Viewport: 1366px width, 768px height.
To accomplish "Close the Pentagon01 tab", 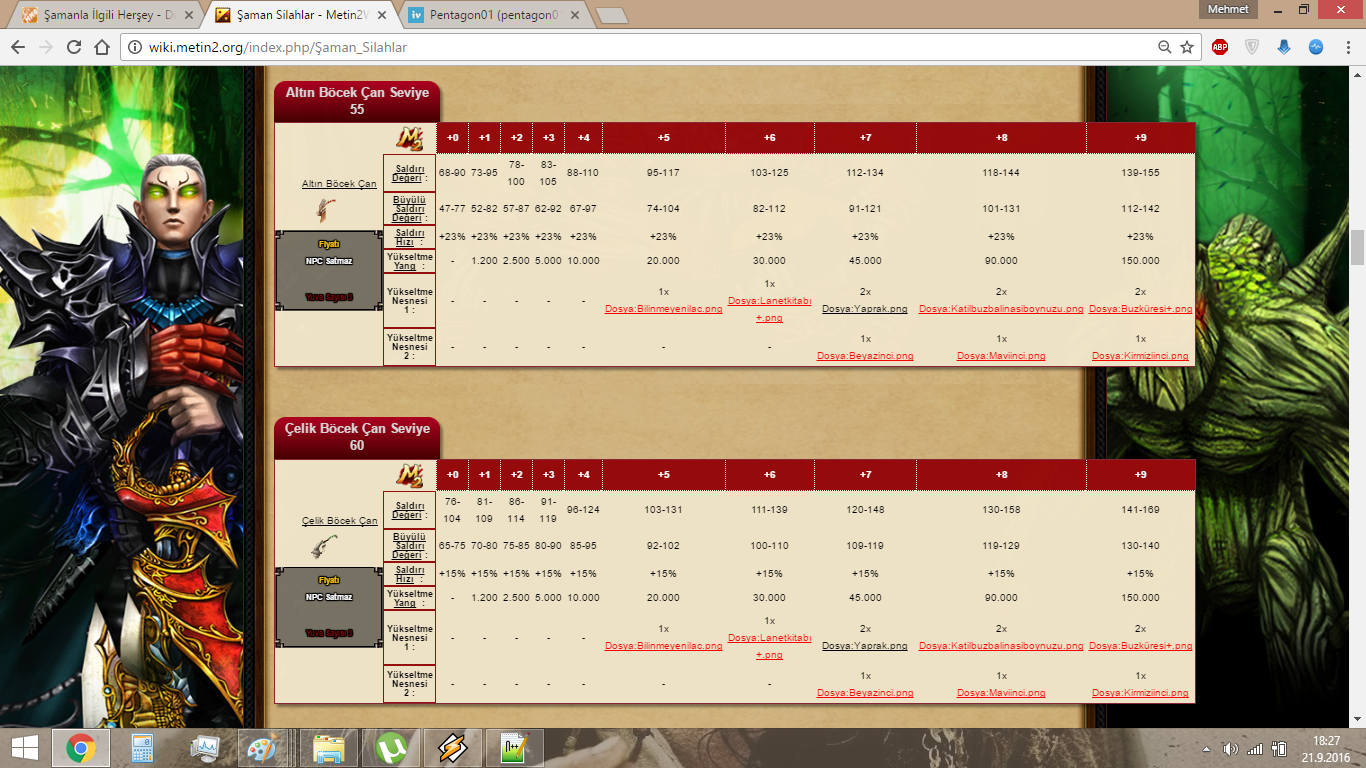I will coord(573,16).
